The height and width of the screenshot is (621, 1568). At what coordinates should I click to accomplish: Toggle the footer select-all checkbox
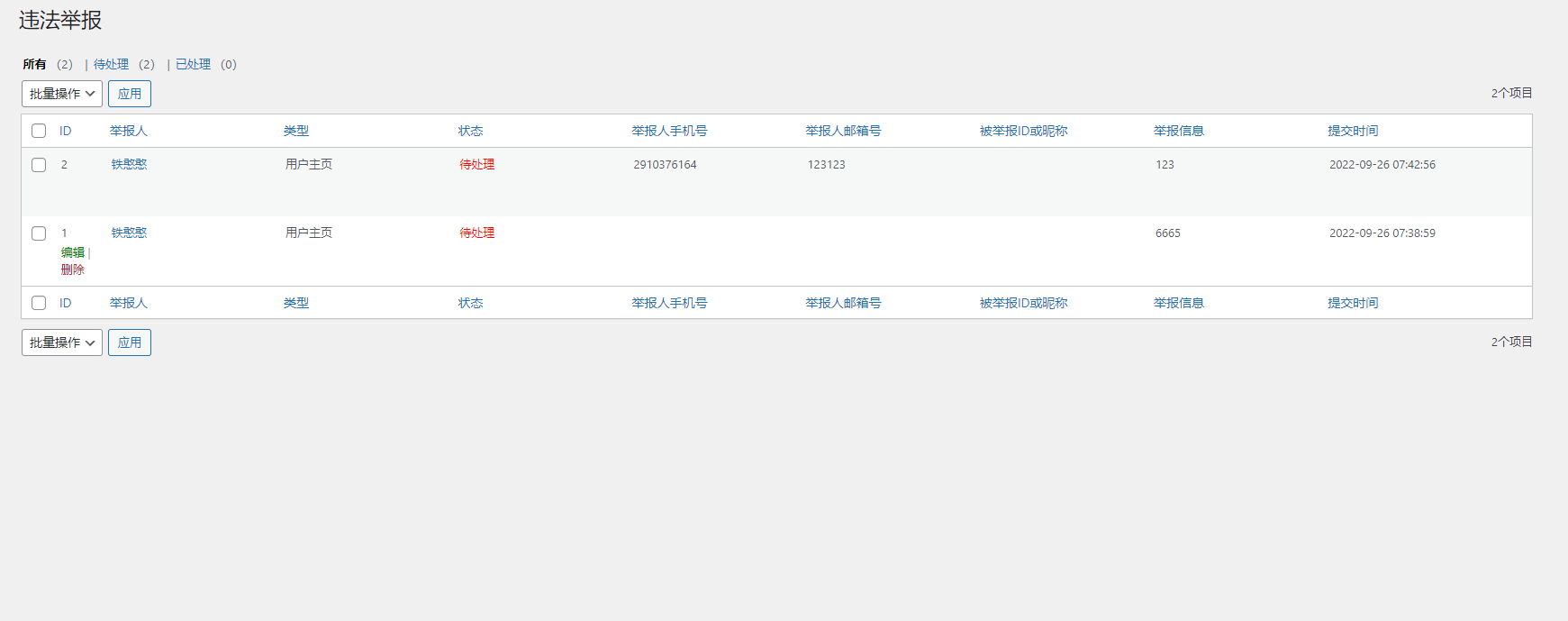39,303
